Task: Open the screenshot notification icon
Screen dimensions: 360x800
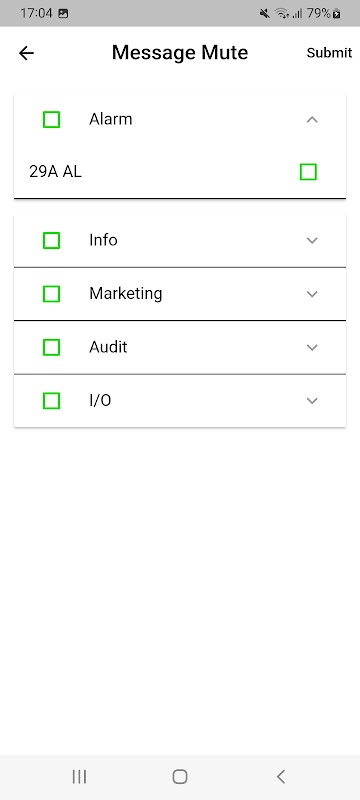Action: 63,14
